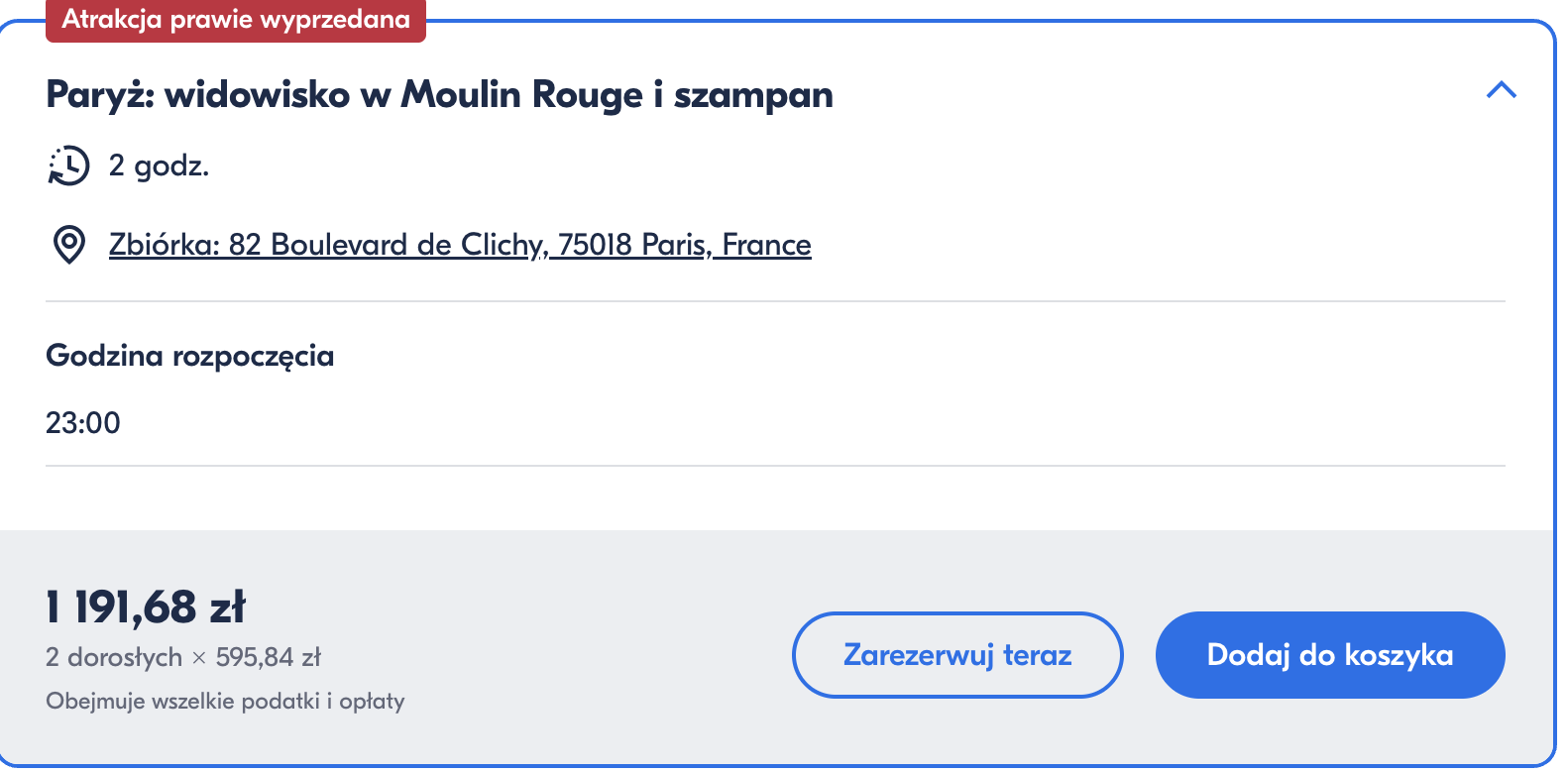1568x773 pixels.
Task: Open the 82 Boulevard de Clichy meeting-point link
Action: (x=460, y=245)
